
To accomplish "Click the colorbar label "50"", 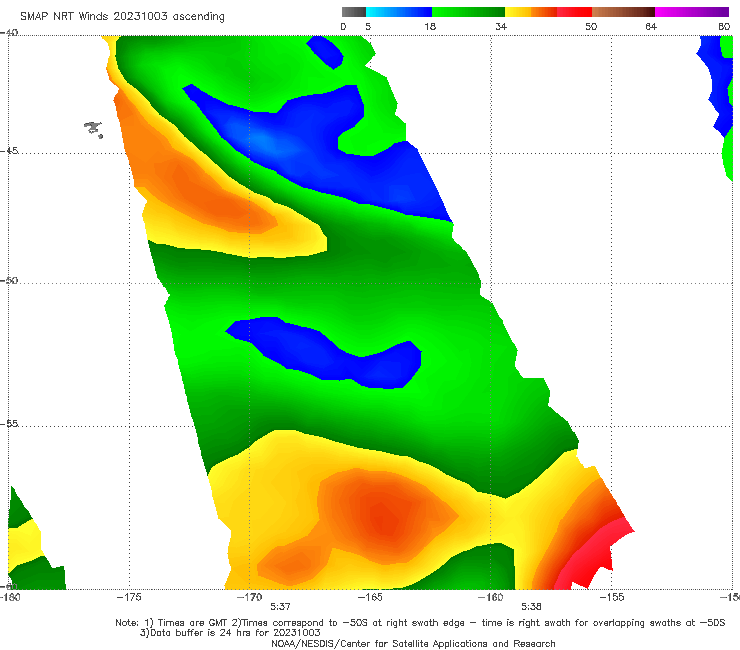I will [x=591, y=27].
